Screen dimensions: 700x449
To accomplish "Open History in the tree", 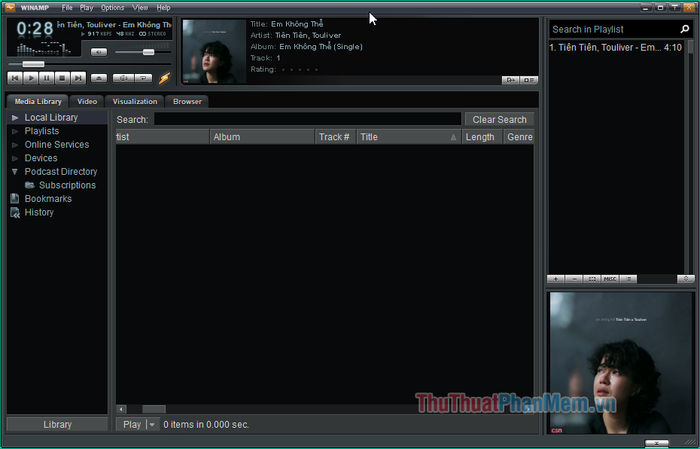I will 39,212.
